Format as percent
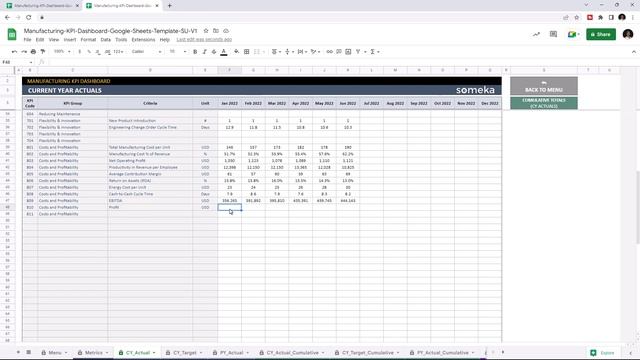640x360 pixels. [x=89, y=52]
